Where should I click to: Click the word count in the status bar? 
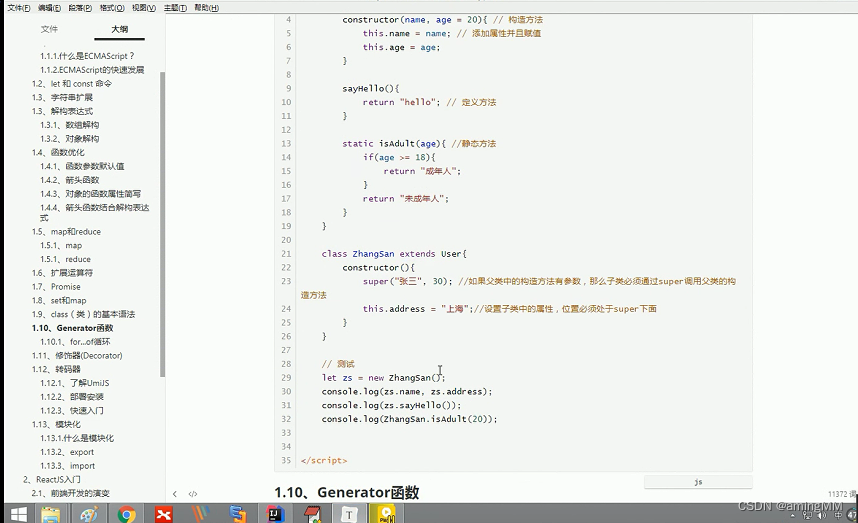pos(842,494)
